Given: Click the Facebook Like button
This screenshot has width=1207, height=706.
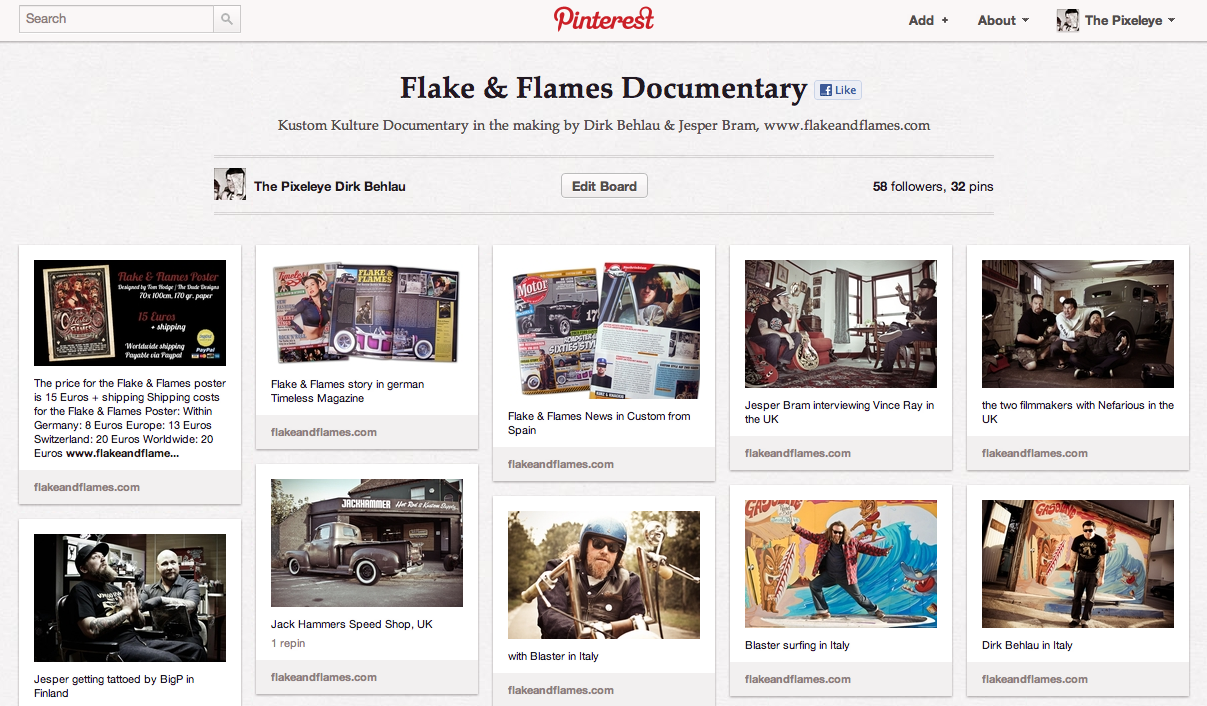Looking at the screenshot, I should pyautogui.click(x=837, y=90).
